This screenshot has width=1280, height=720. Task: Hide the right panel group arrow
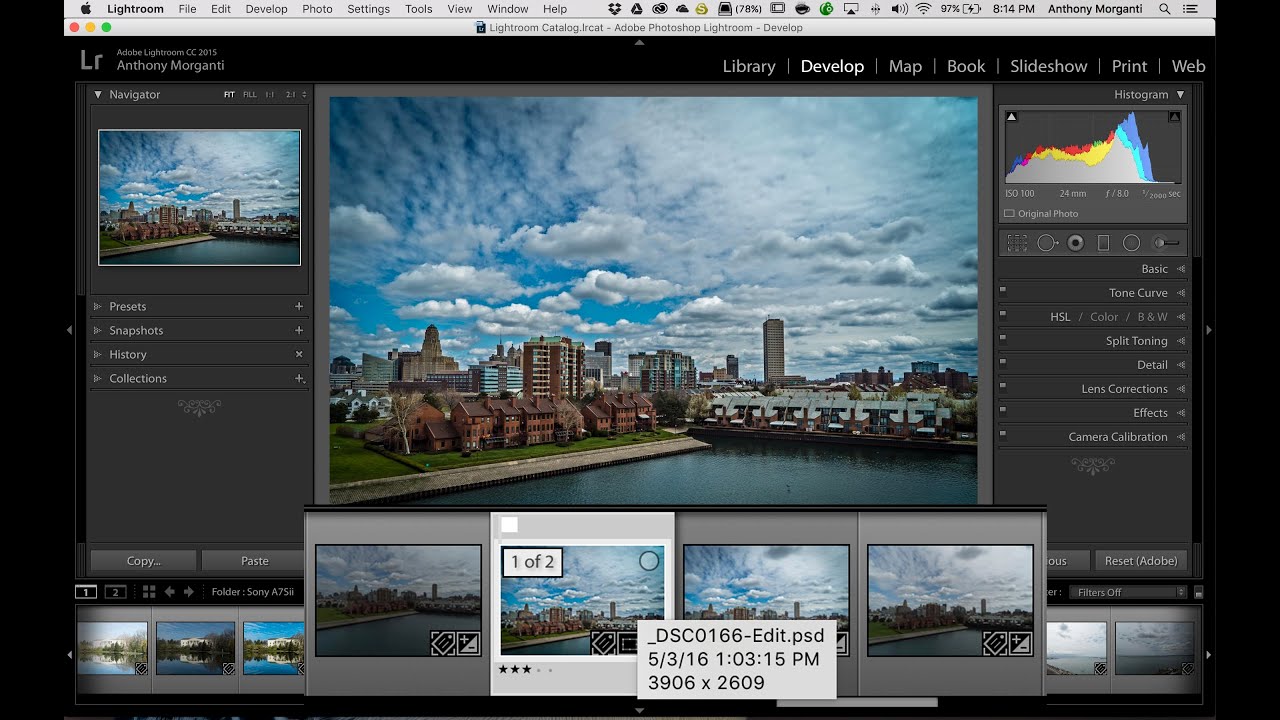[x=1209, y=329]
